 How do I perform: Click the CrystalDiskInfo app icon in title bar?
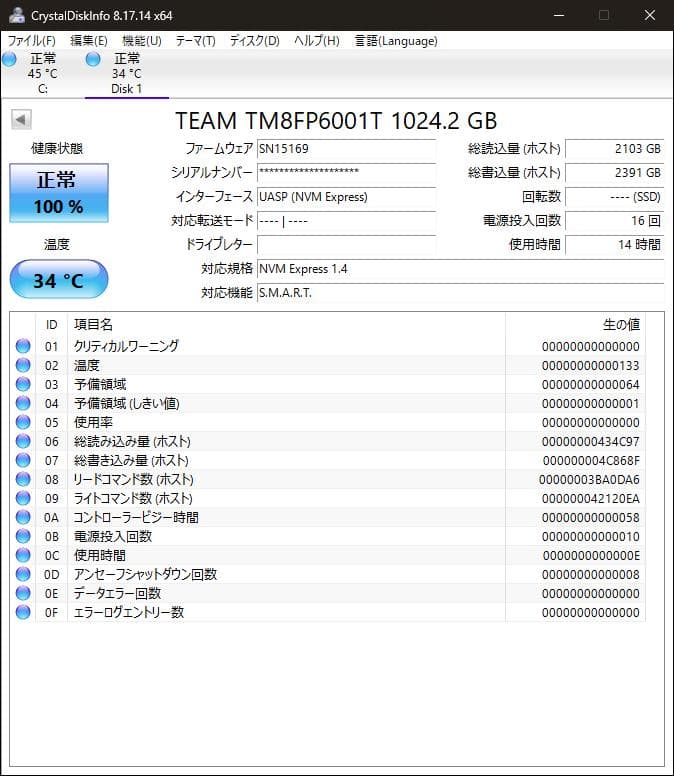pyautogui.click(x=15, y=15)
